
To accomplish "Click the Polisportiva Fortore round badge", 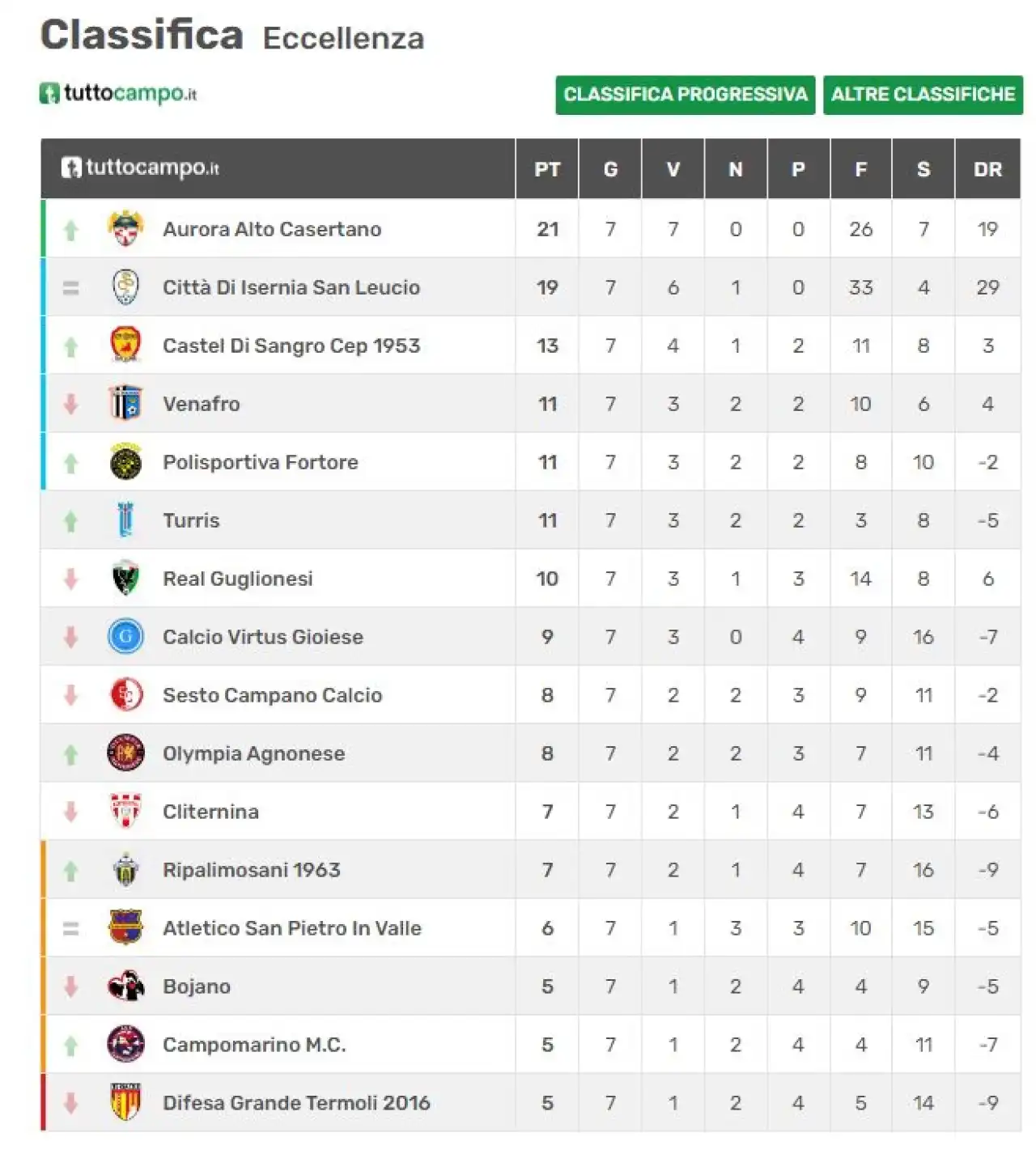I will pyautogui.click(x=125, y=462).
